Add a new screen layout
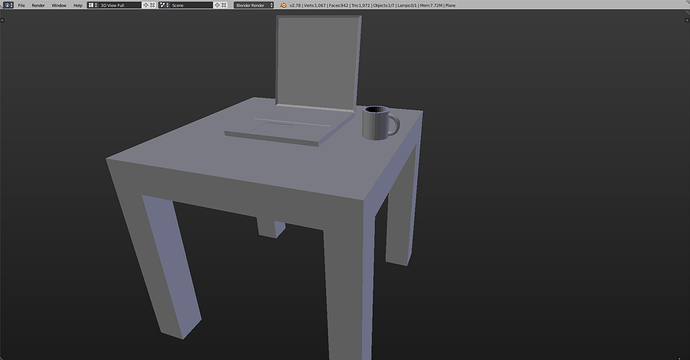690x360 pixels. 146,5
